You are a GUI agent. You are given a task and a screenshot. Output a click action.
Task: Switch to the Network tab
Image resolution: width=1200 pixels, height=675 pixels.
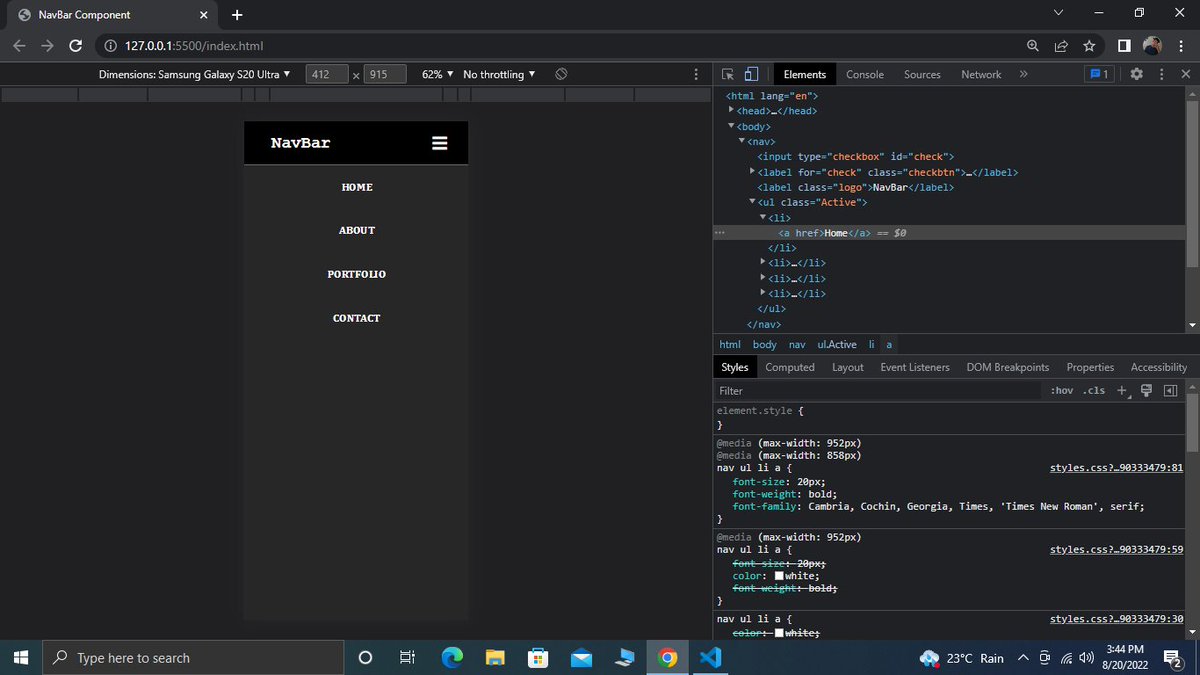coord(981,74)
